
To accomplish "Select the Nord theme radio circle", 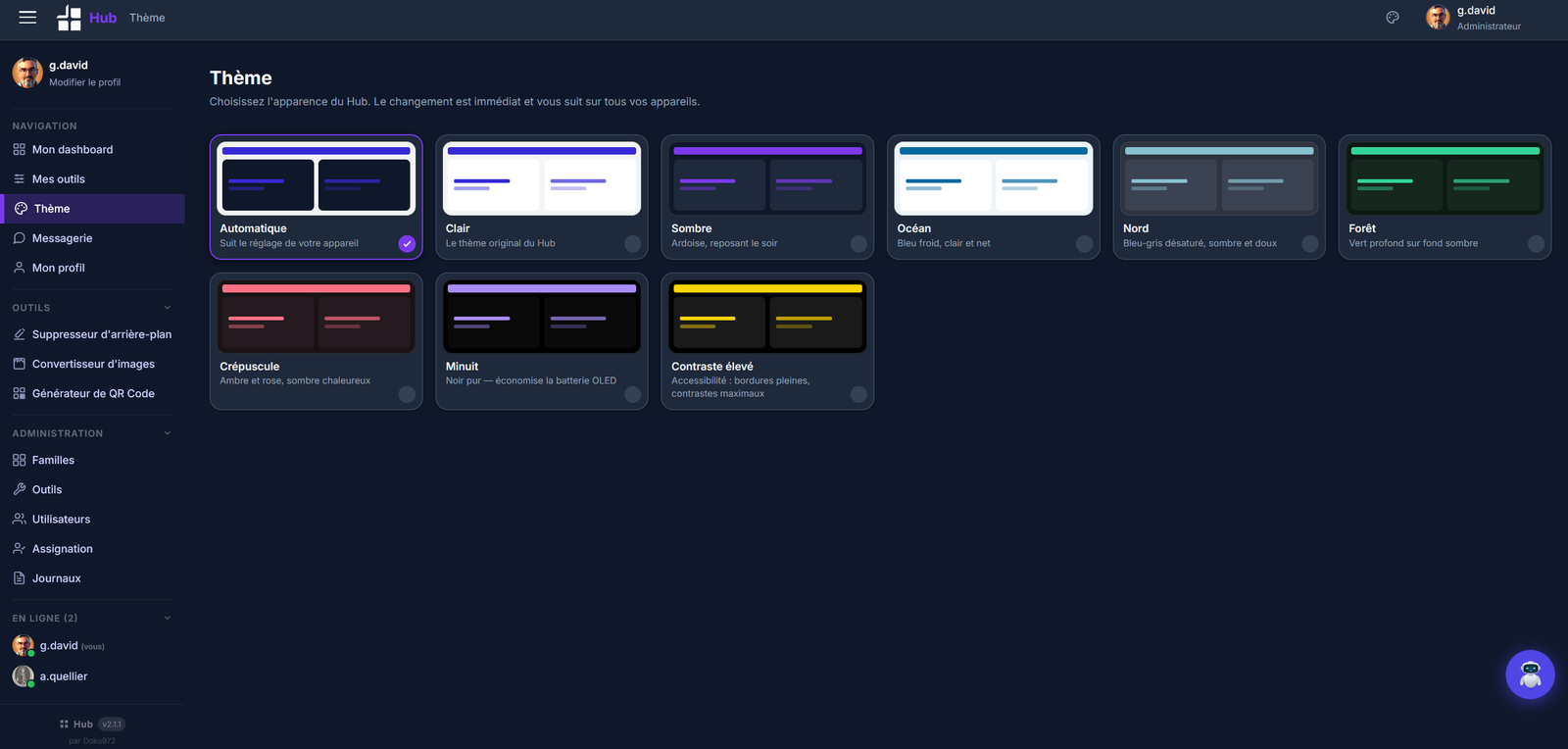I will pyautogui.click(x=1310, y=244).
